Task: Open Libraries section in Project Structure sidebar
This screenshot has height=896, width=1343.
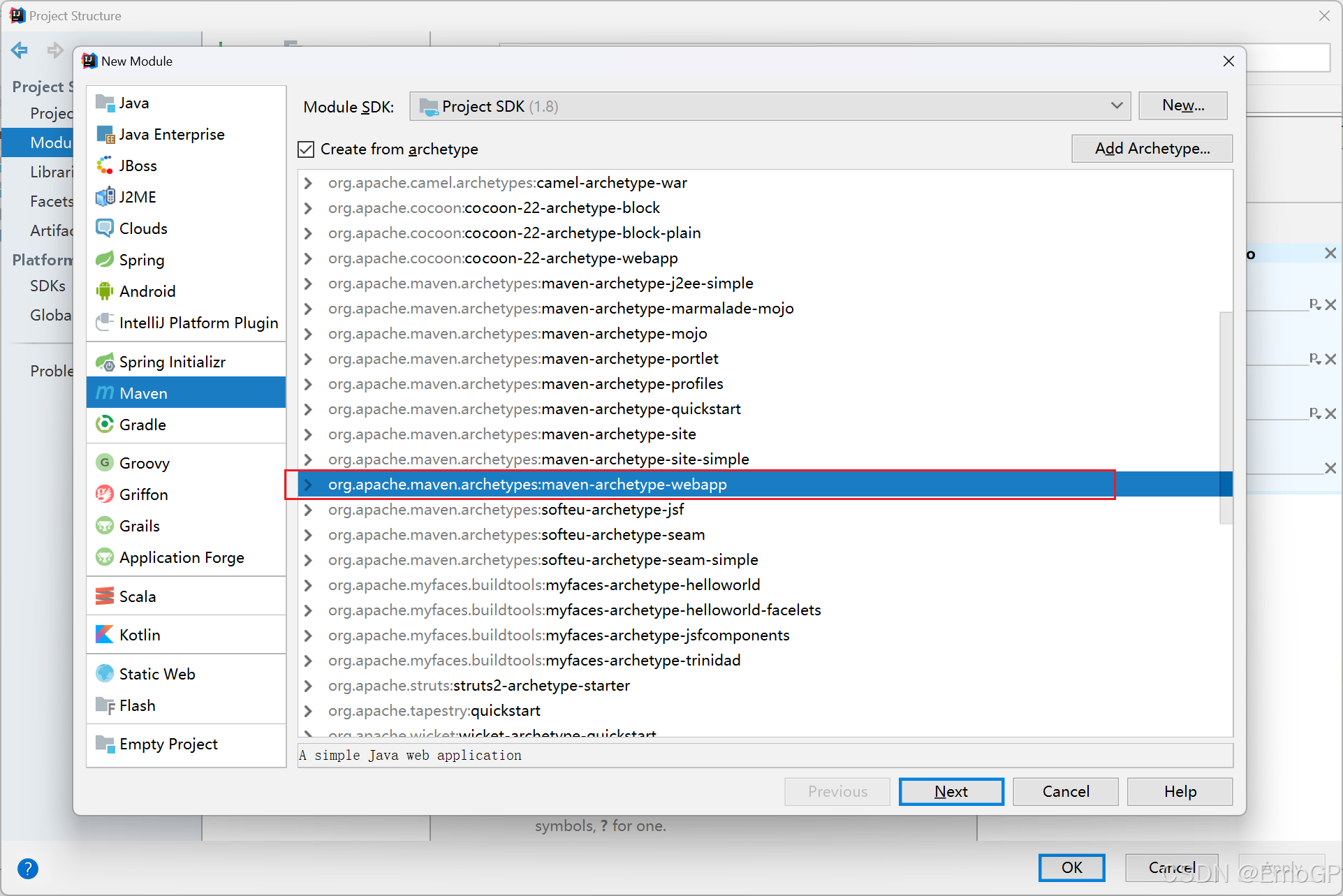Action: click(38, 172)
